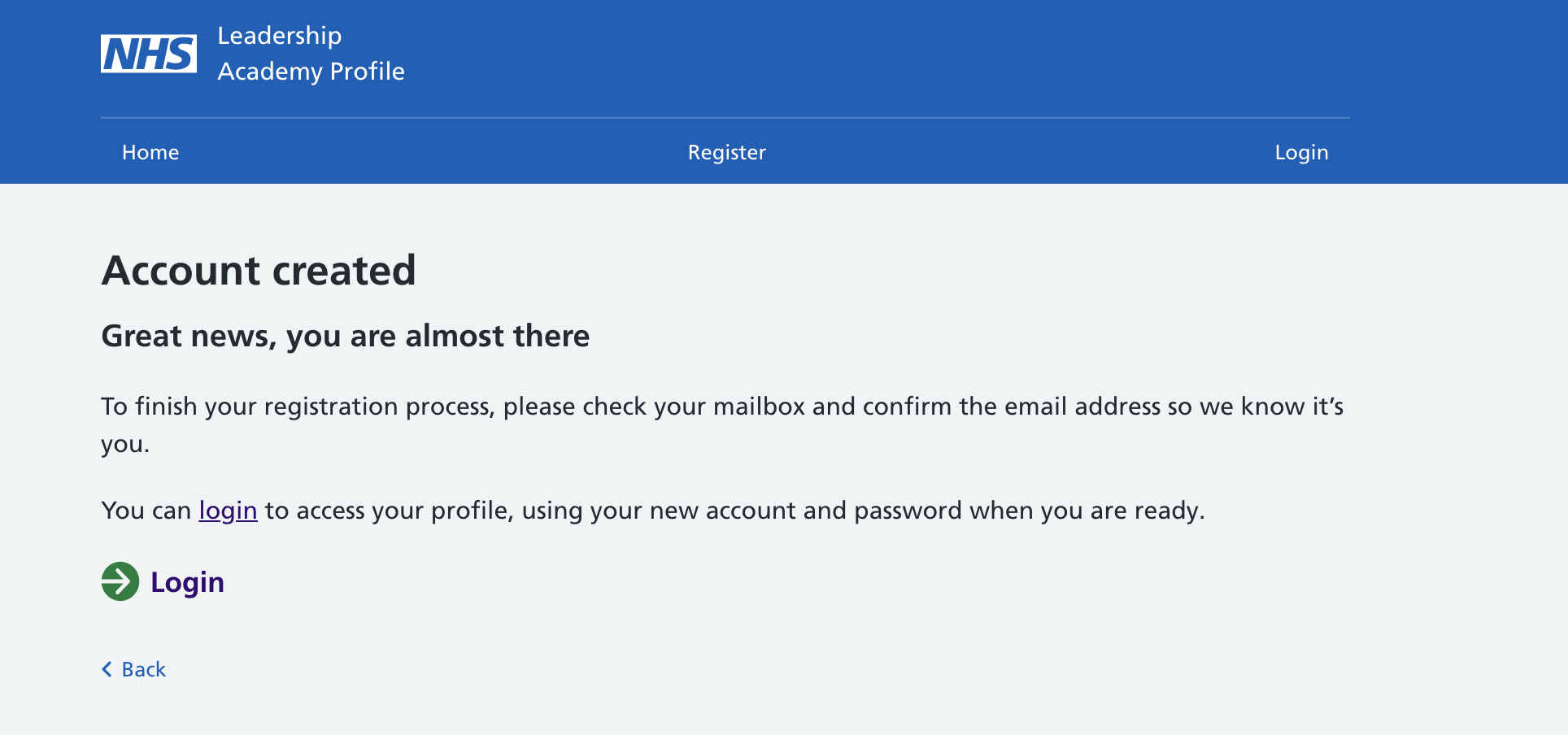Click the NHS logo in header
1568x735 pixels.
(x=149, y=54)
